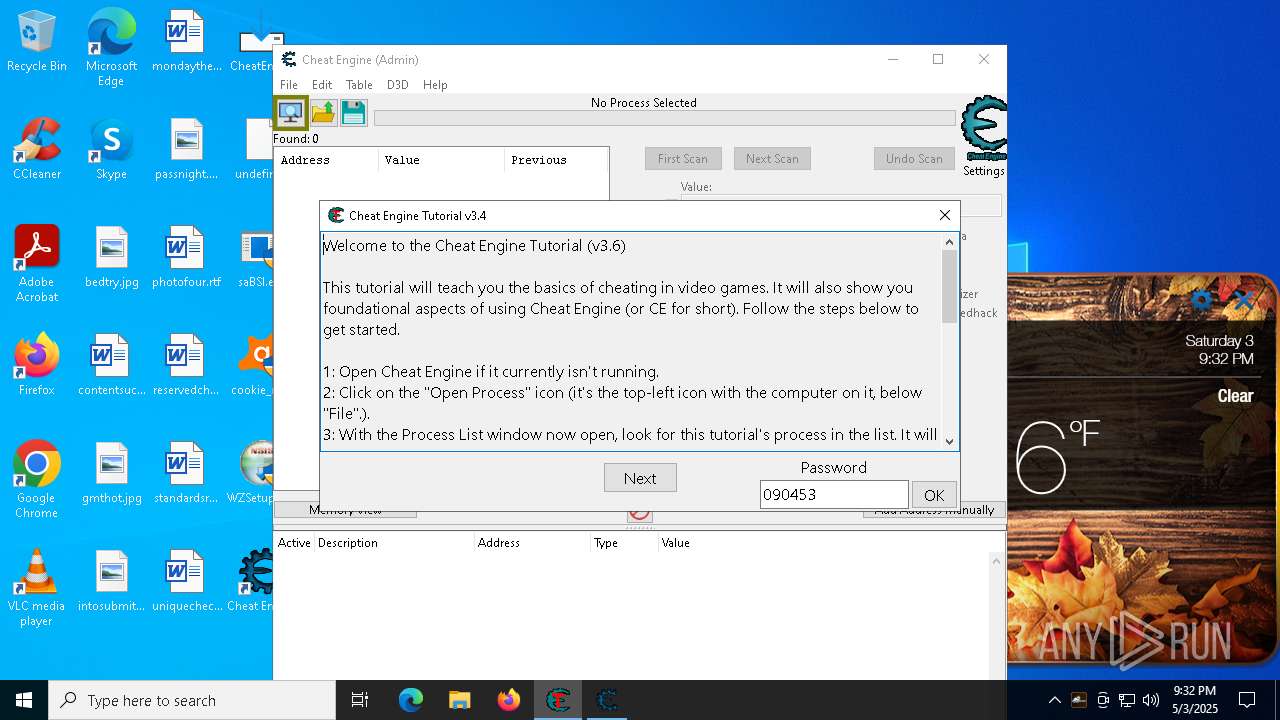Viewport: 1280px width, 720px height.
Task: Click the Active column header in address table
Action: coord(294,543)
